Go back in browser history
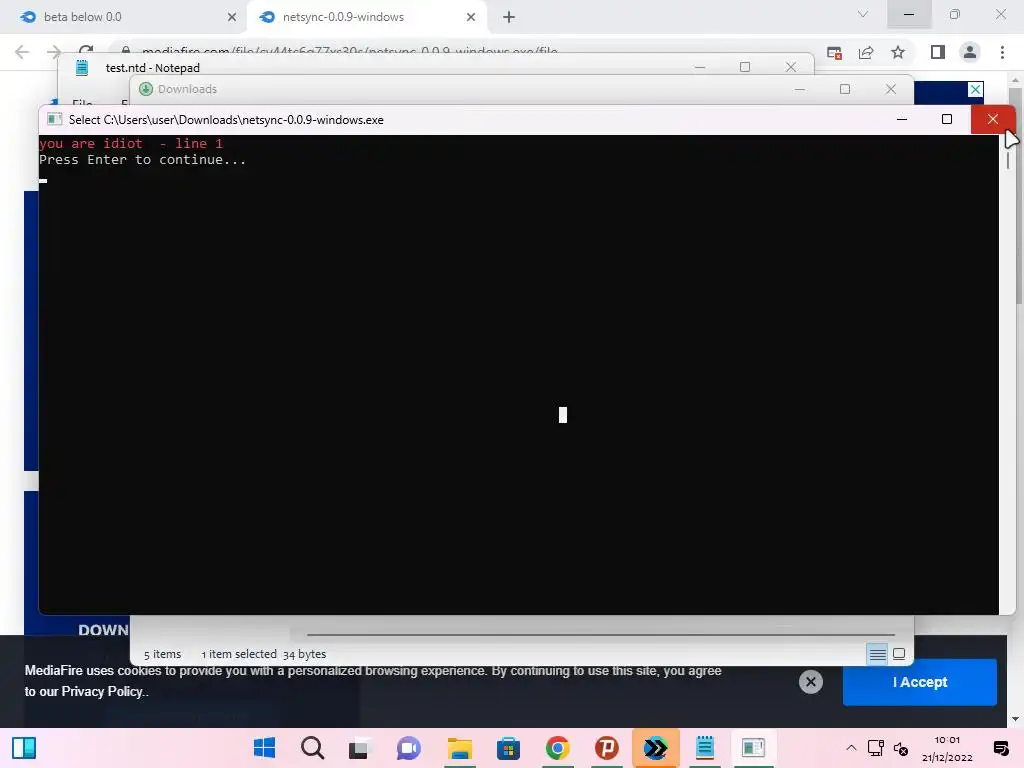This screenshot has height=768, width=1024. (22, 52)
